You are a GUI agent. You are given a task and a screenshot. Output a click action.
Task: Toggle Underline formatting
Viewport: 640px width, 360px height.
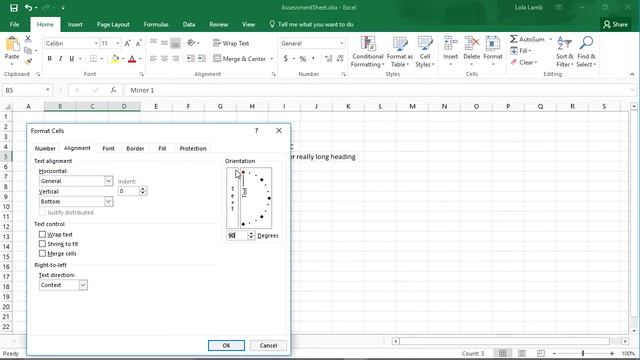(72, 59)
